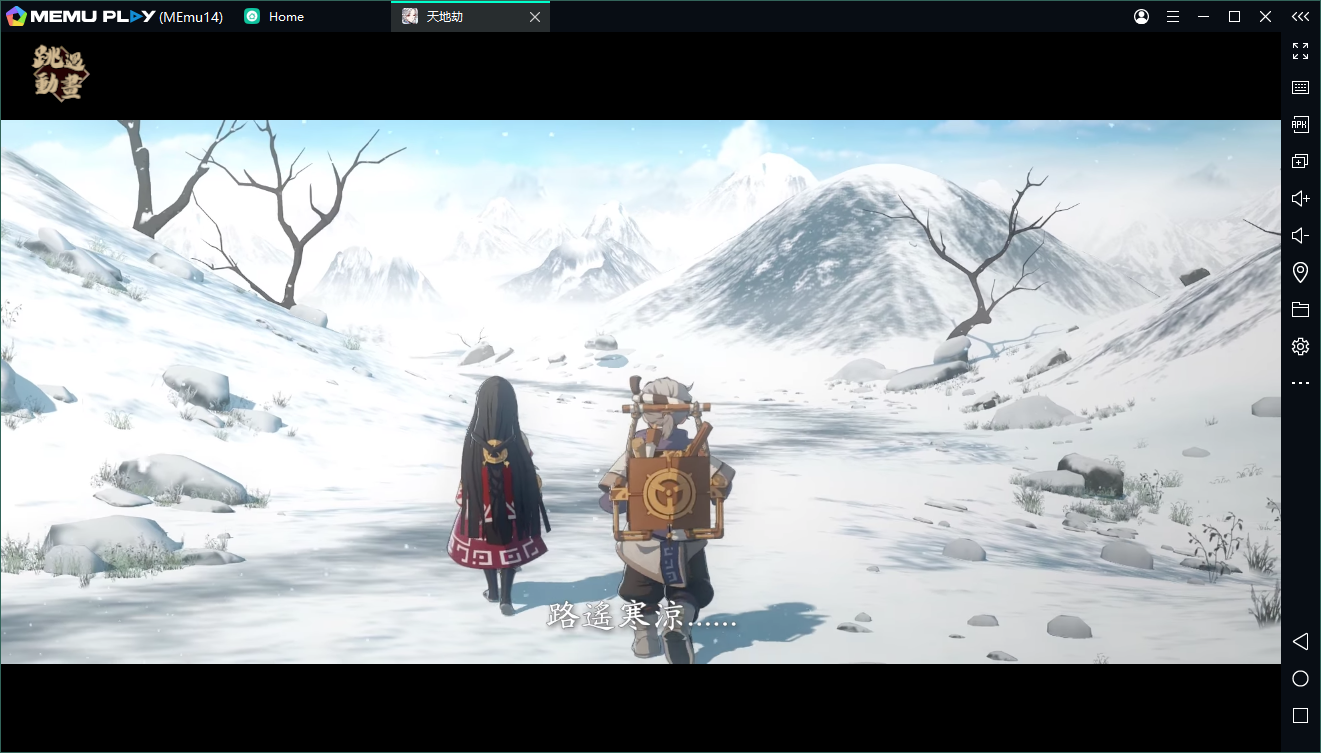Collapse the right sidebar with triple arrows
The width and height of the screenshot is (1321, 753).
point(1300,17)
